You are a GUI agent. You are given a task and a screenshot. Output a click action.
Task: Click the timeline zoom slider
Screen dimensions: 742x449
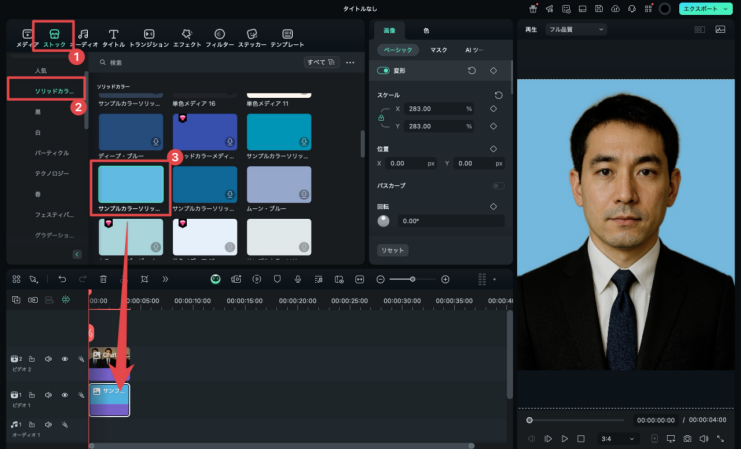(x=412, y=279)
